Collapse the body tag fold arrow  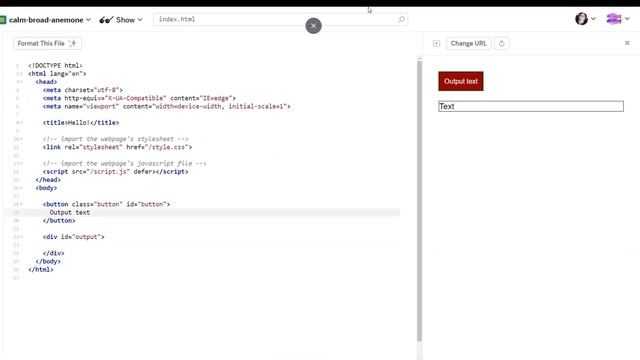click(21, 188)
